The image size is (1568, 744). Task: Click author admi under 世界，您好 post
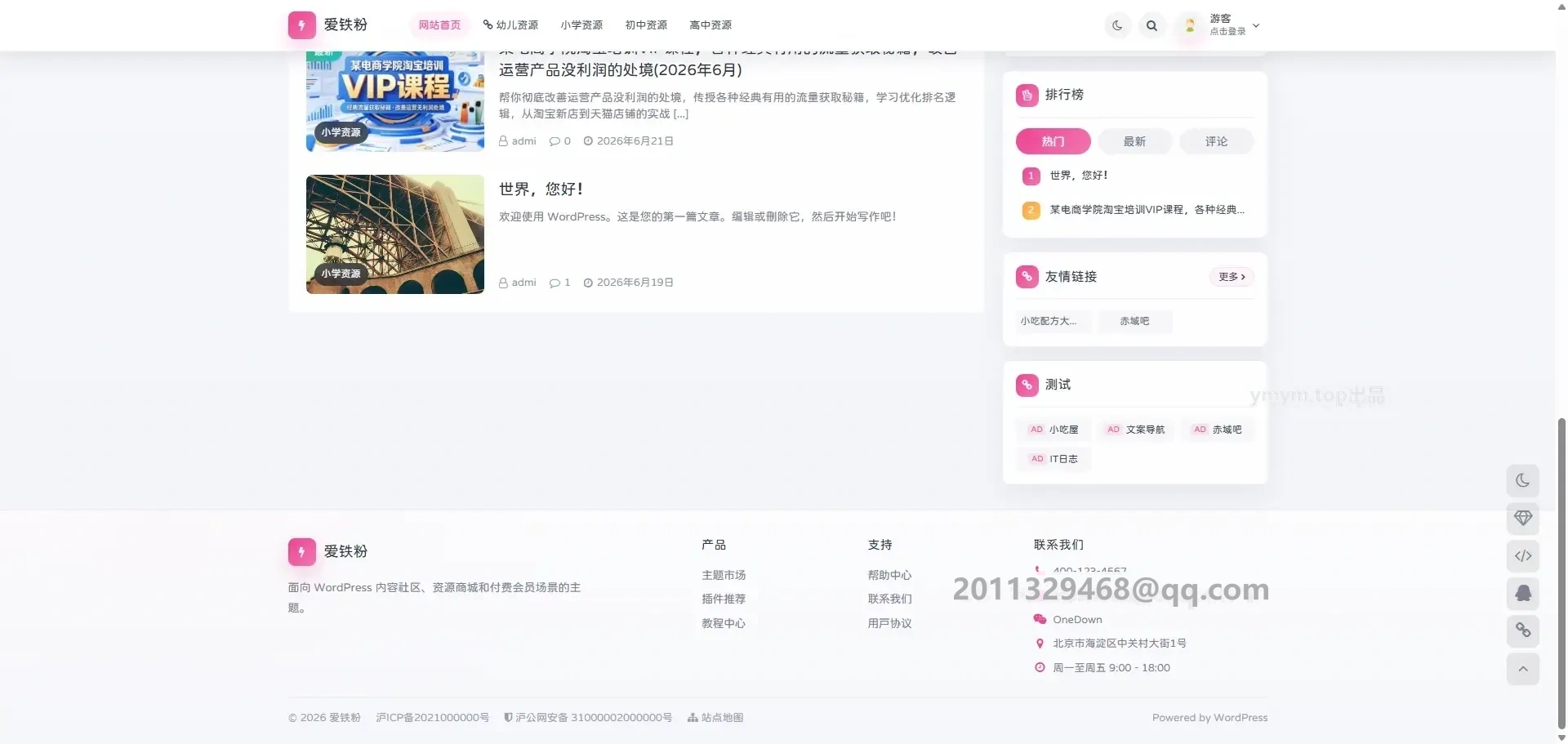click(518, 283)
